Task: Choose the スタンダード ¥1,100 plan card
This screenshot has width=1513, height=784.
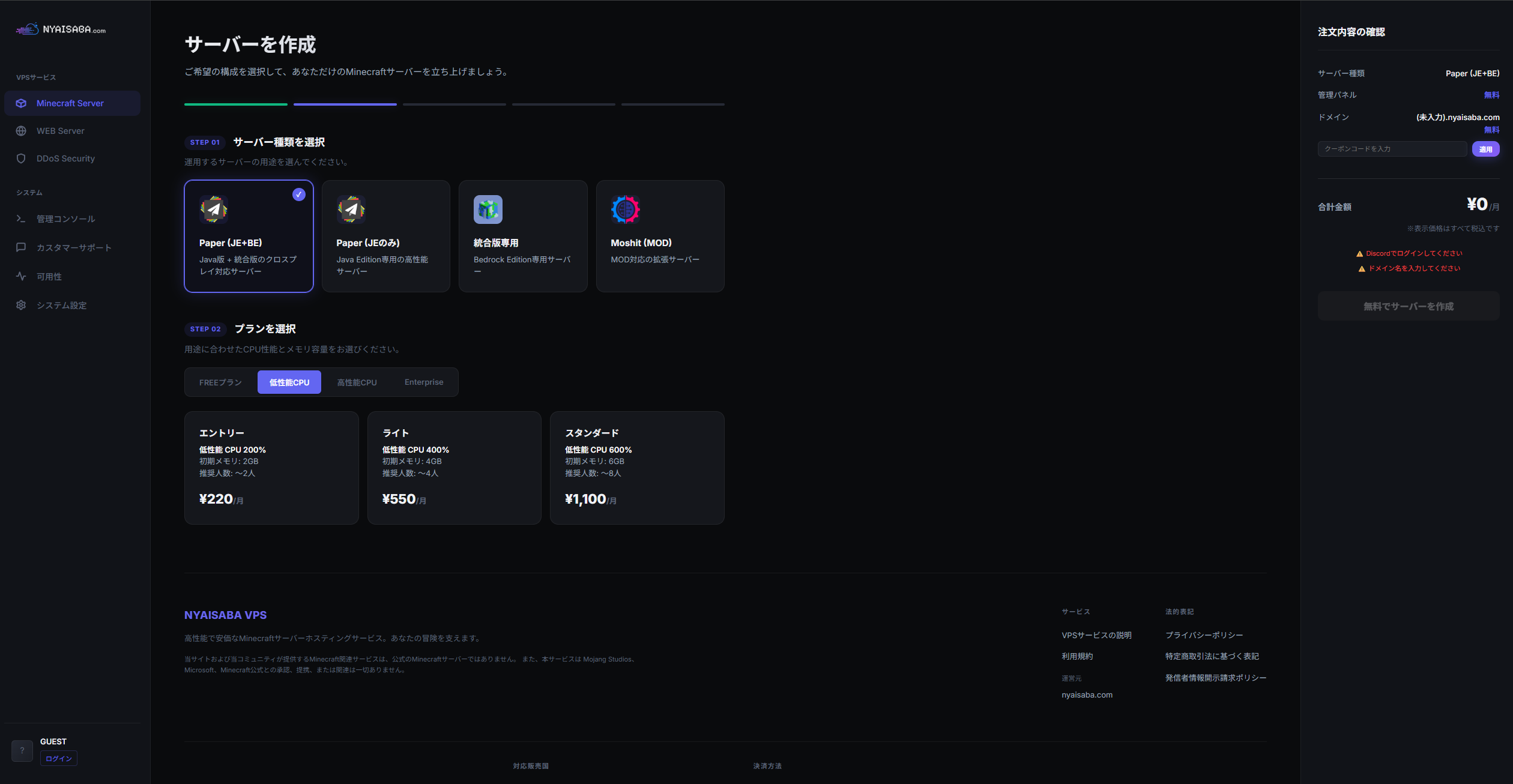Action: 637,468
